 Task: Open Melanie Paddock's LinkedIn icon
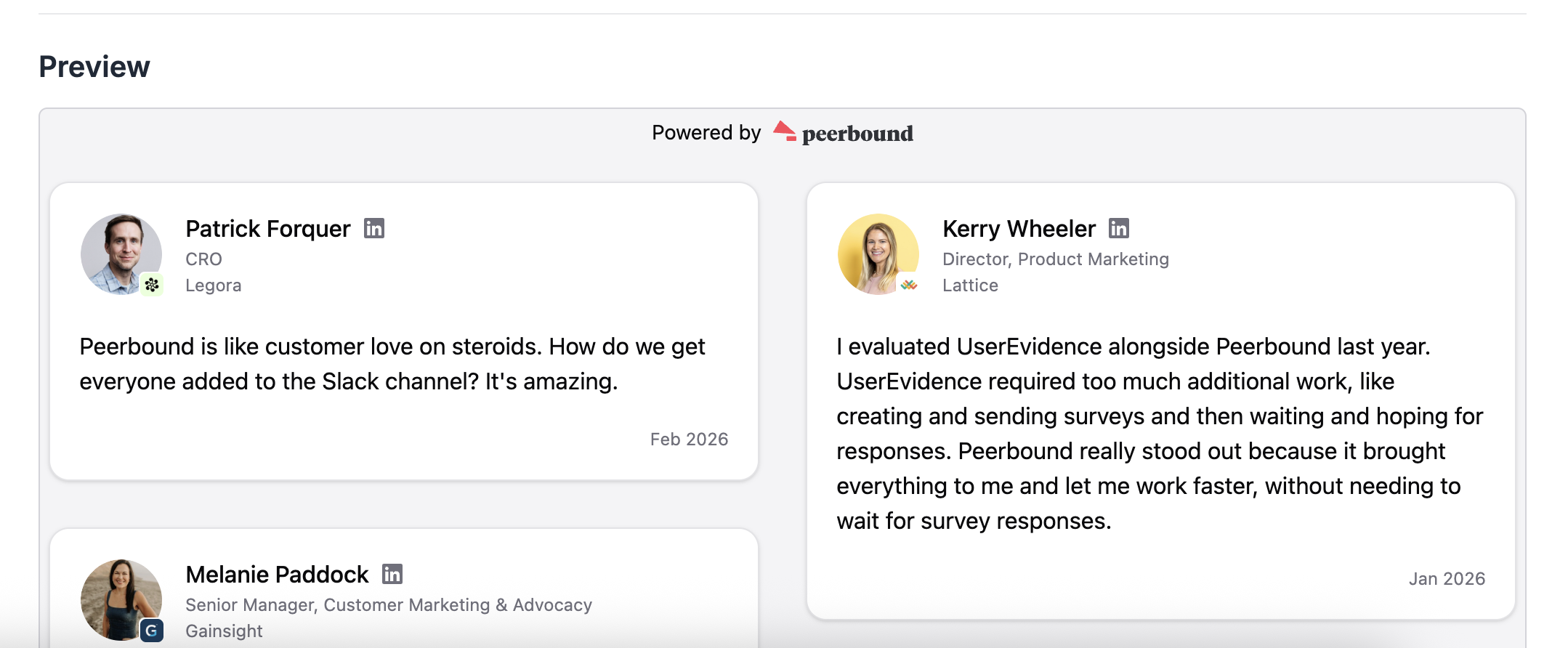pyautogui.click(x=392, y=574)
